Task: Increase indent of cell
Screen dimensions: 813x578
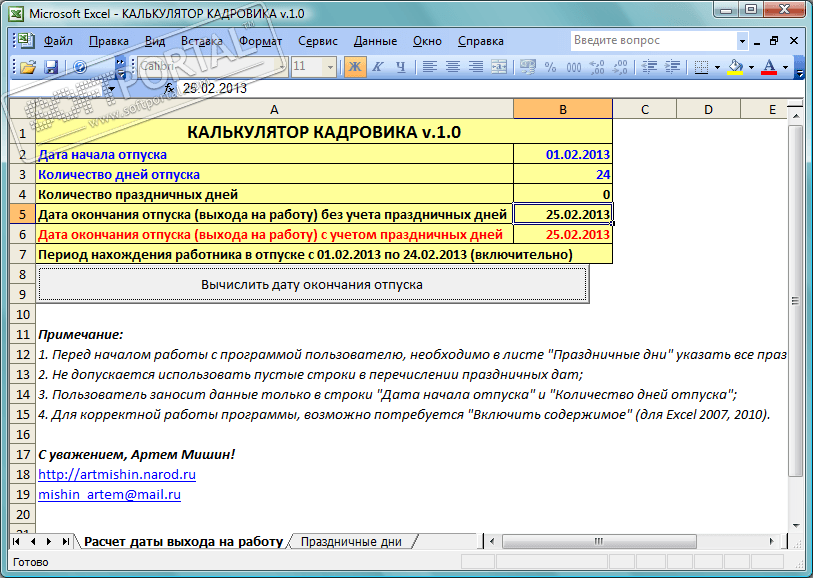Action: (672, 67)
